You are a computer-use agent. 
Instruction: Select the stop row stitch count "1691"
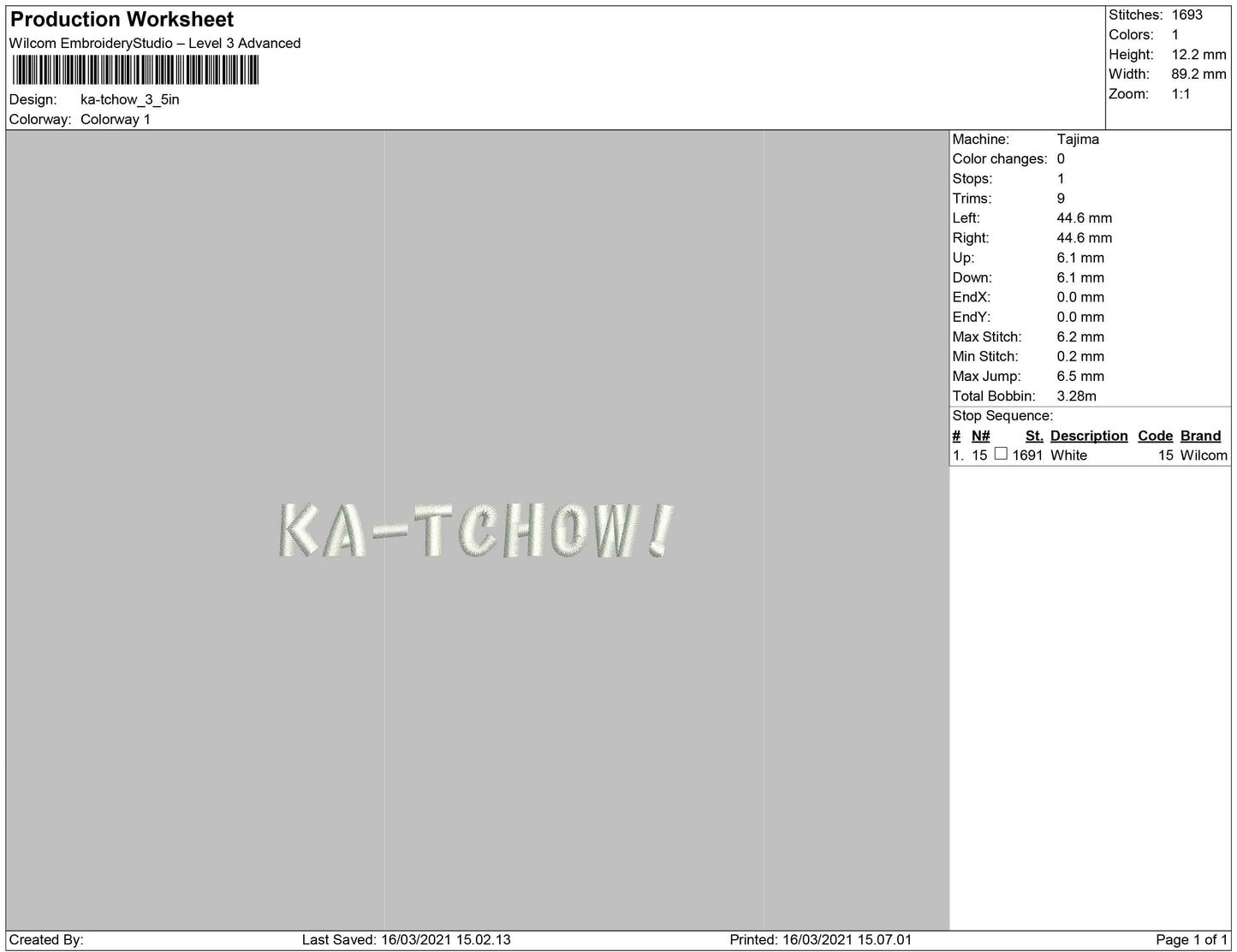tap(1027, 455)
